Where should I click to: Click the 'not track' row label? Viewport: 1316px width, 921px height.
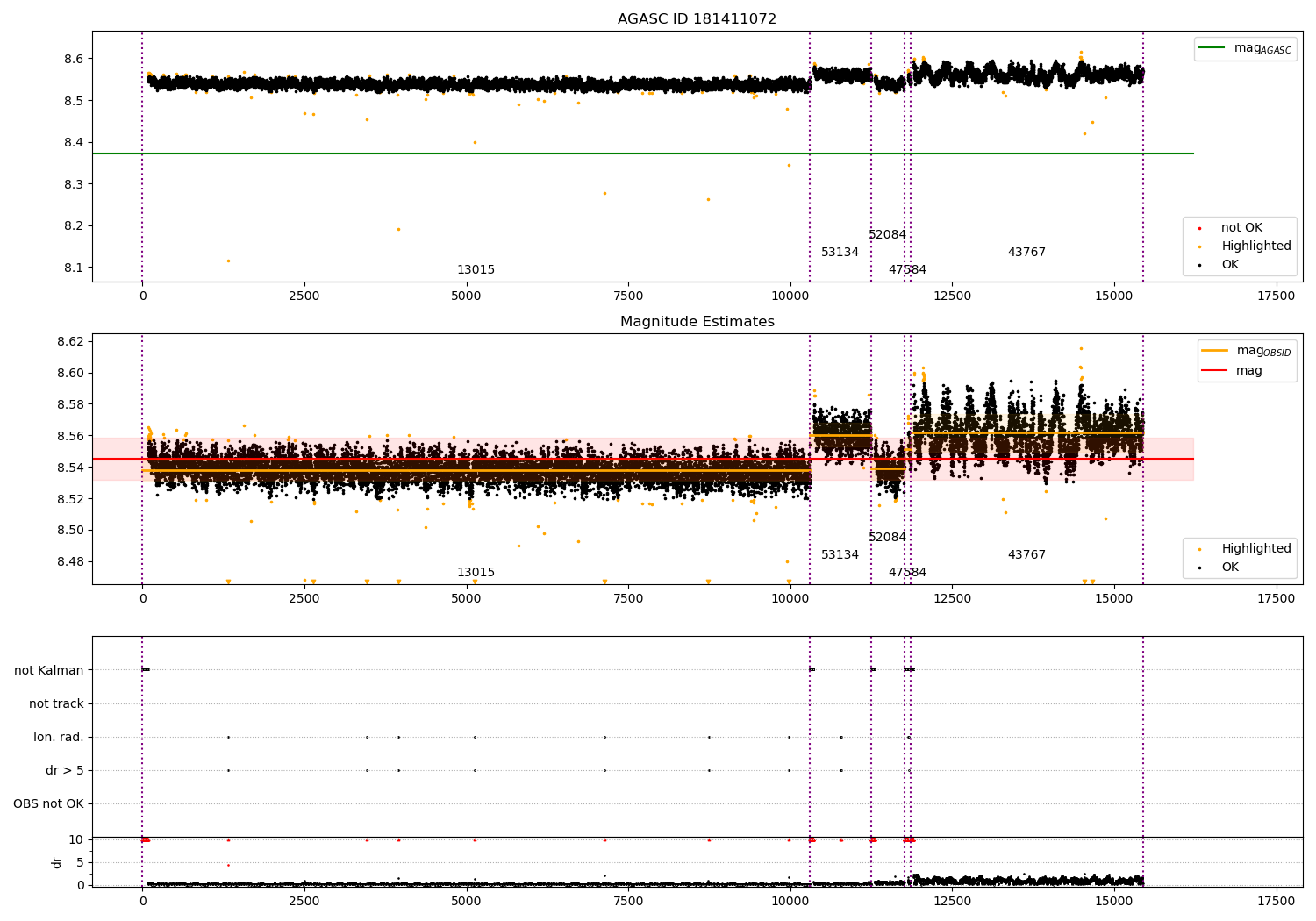pyautogui.click(x=56, y=703)
